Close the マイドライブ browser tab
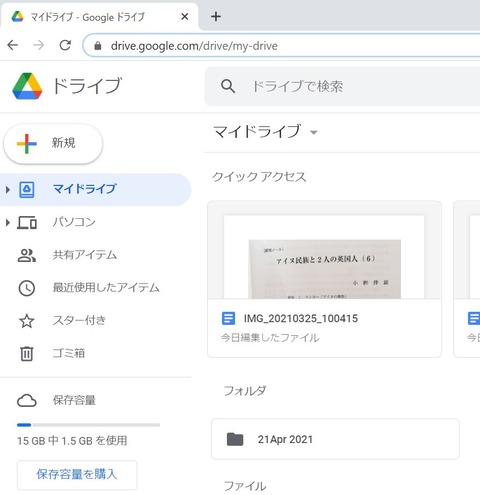The image size is (480, 495). [185, 16]
